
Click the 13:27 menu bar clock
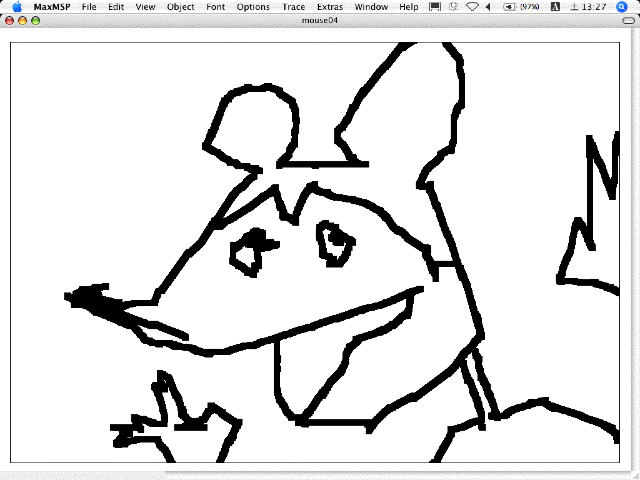[x=588, y=7]
